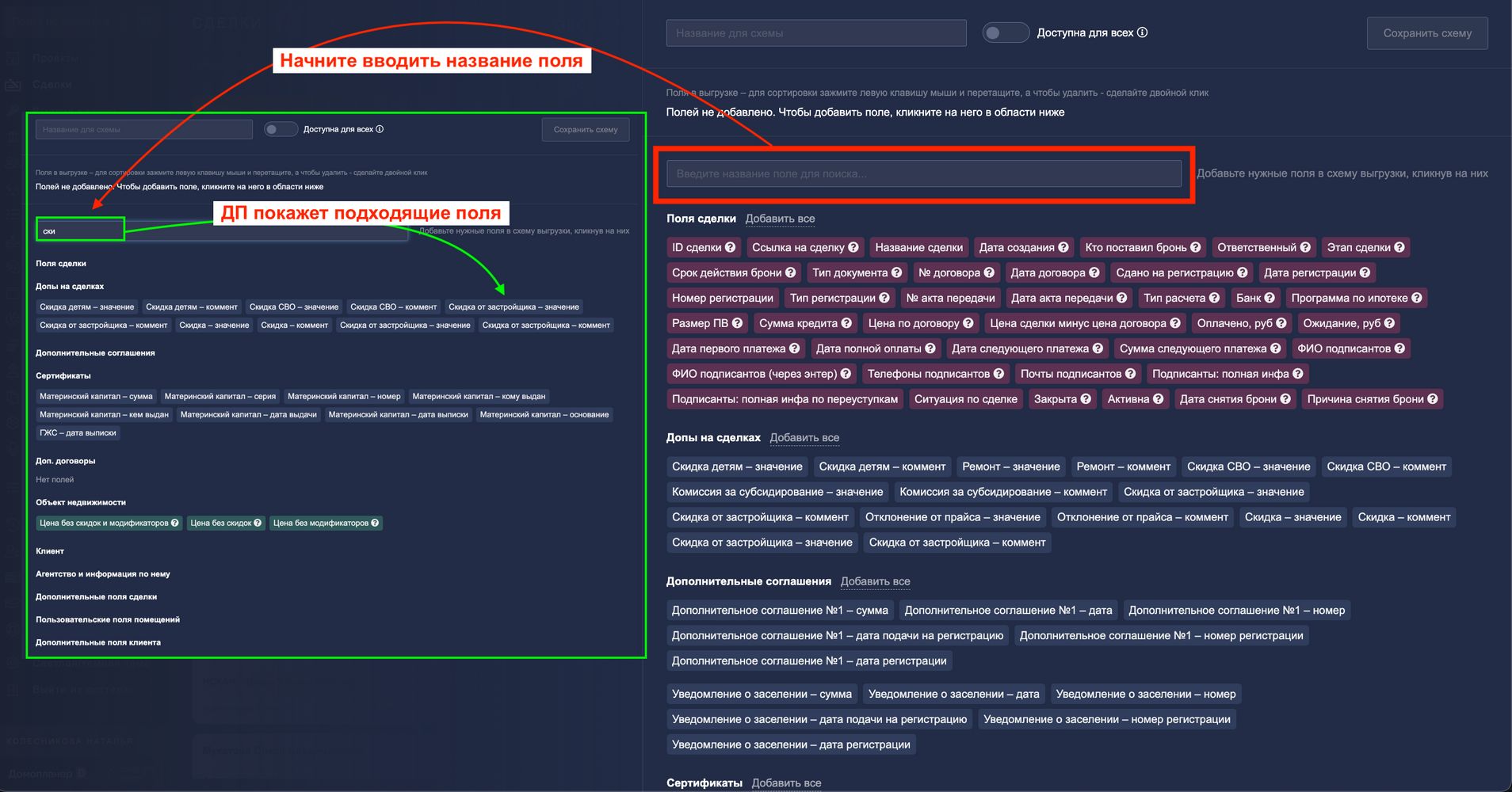Image resolution: width=1512 pixels, height=792 pixels.
Task: Click the help icon on 'Дата акта передачи'
Action: pos(1122,298)
